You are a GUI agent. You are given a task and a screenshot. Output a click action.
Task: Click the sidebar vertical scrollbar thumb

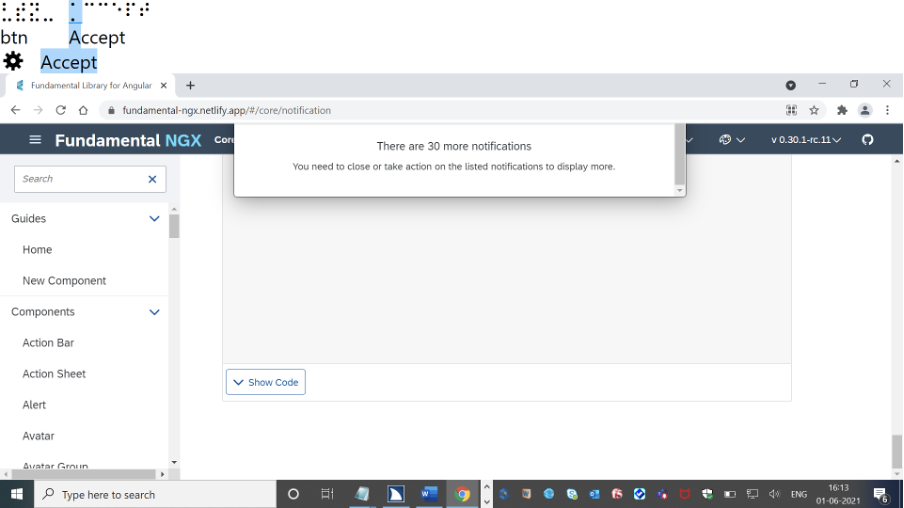click(x=174, y=226)
